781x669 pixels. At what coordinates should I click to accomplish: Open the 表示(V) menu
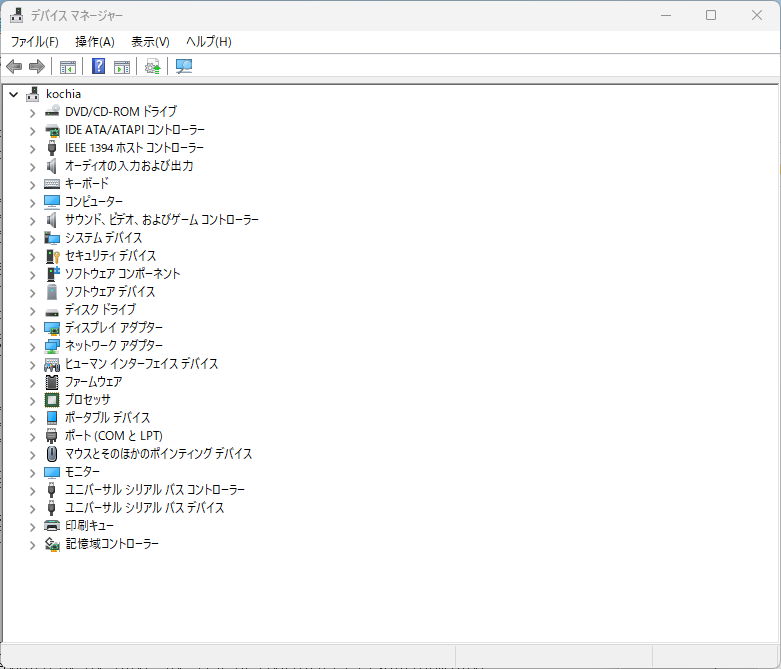[x=150, y=42]
